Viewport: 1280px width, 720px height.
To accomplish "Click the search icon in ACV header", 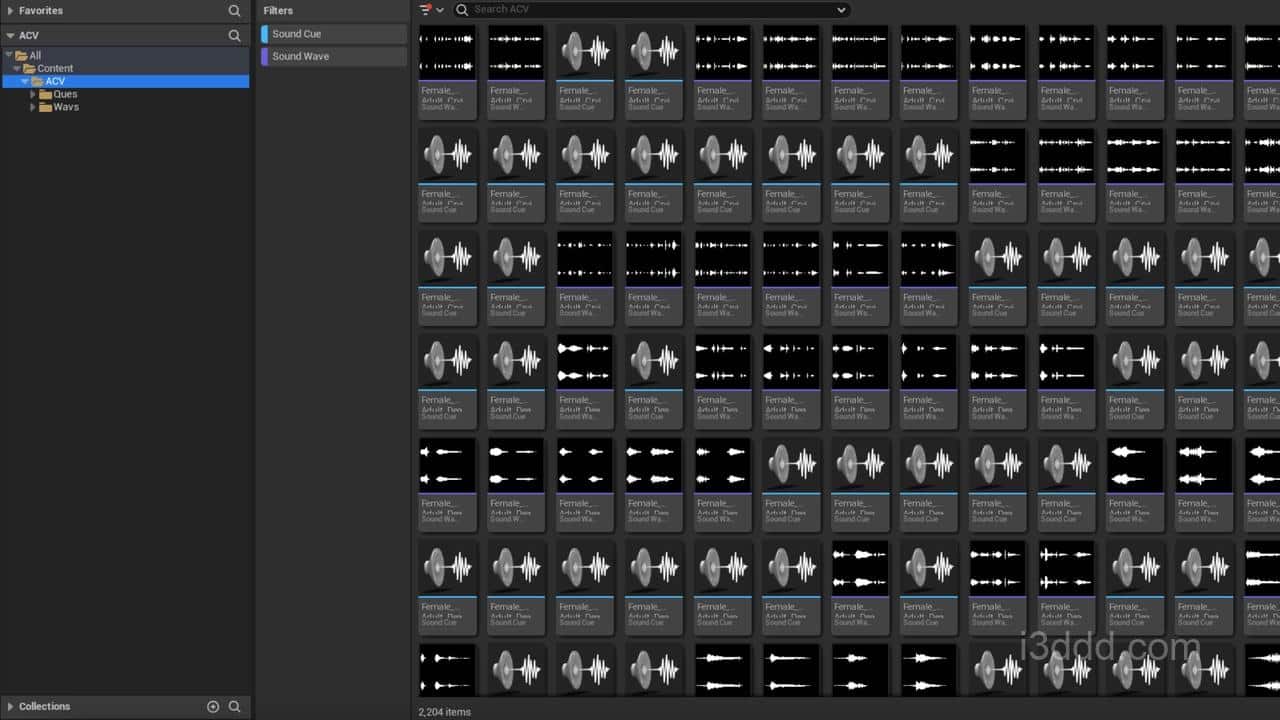I will (x=234, y=36).
